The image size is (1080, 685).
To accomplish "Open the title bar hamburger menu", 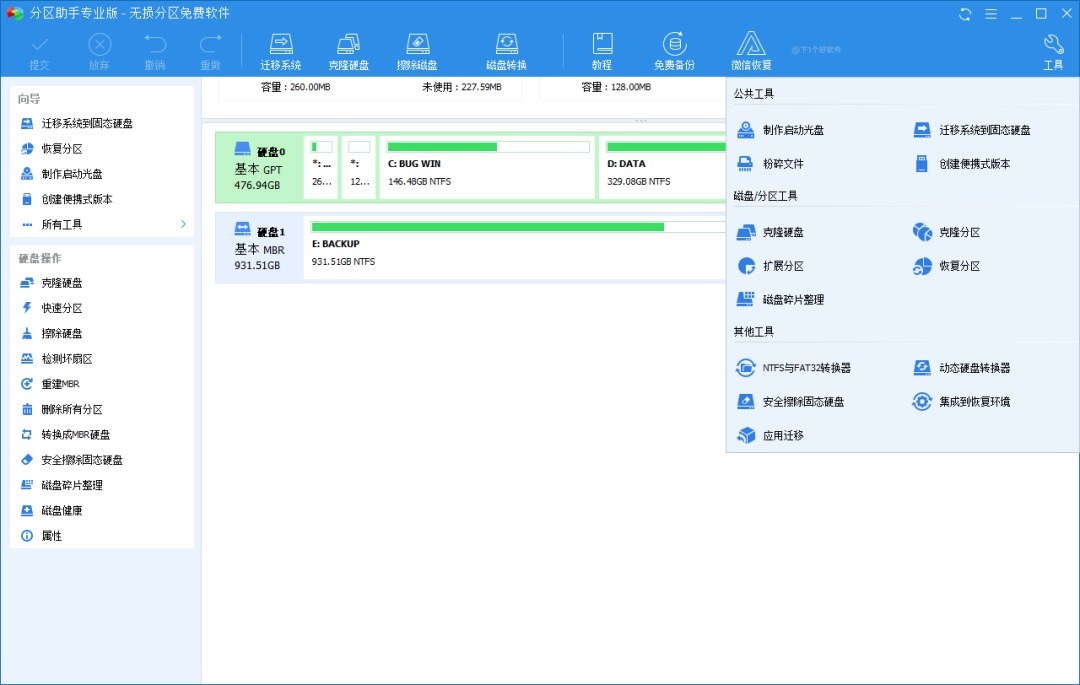I will (990, 14).
